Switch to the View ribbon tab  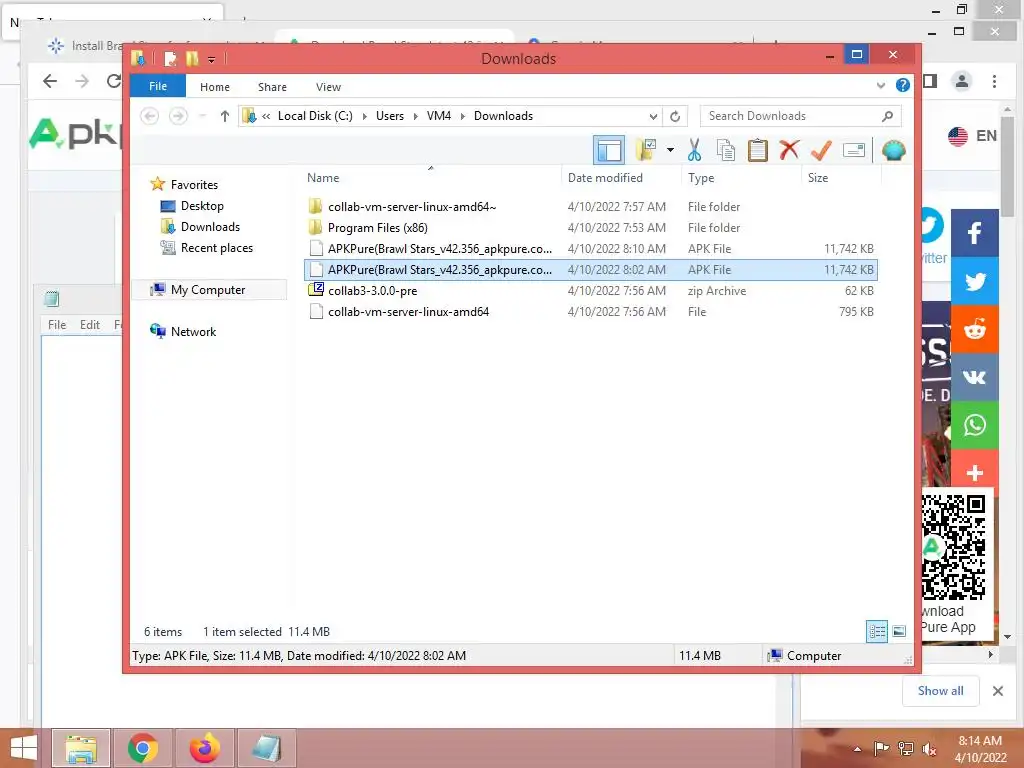click(x=328, y=87)
